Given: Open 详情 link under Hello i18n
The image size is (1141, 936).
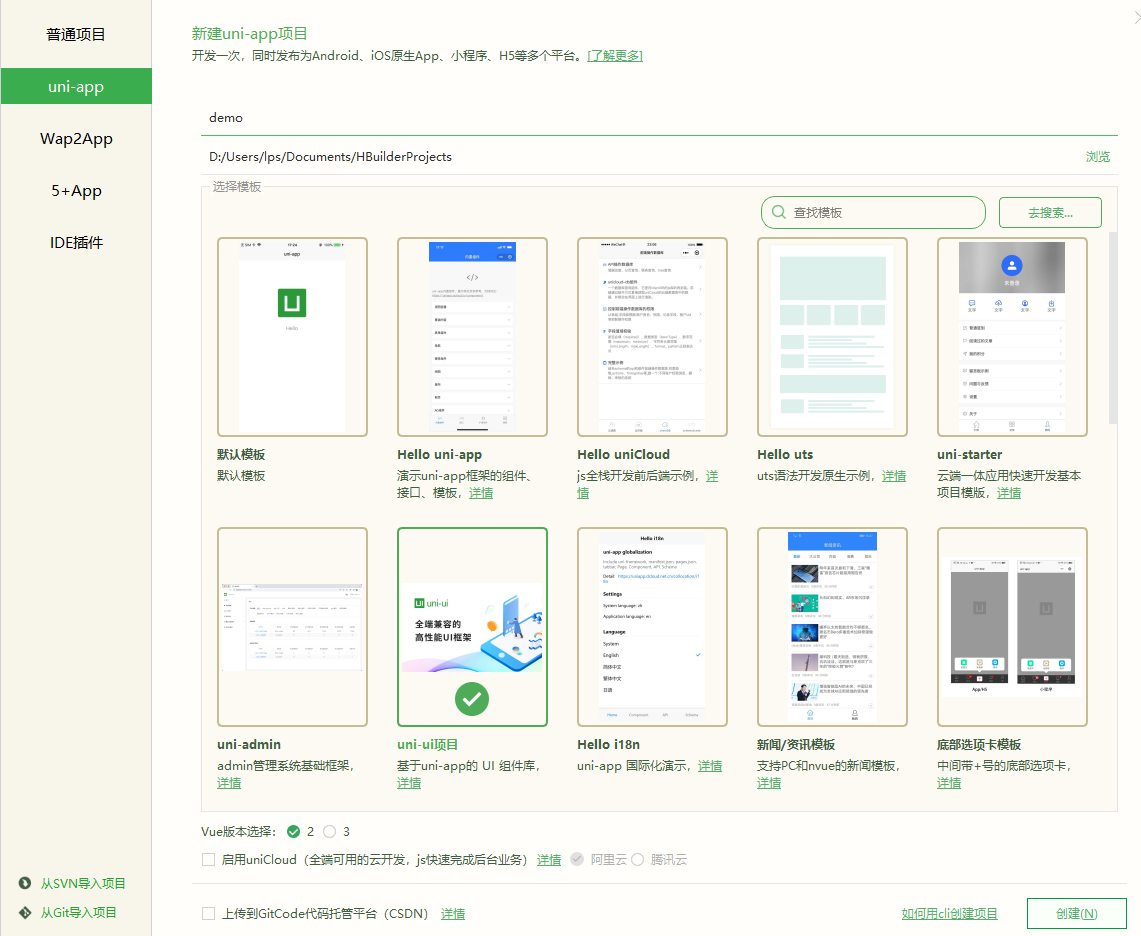Looking at the screenshot, I should click(709, 766).
